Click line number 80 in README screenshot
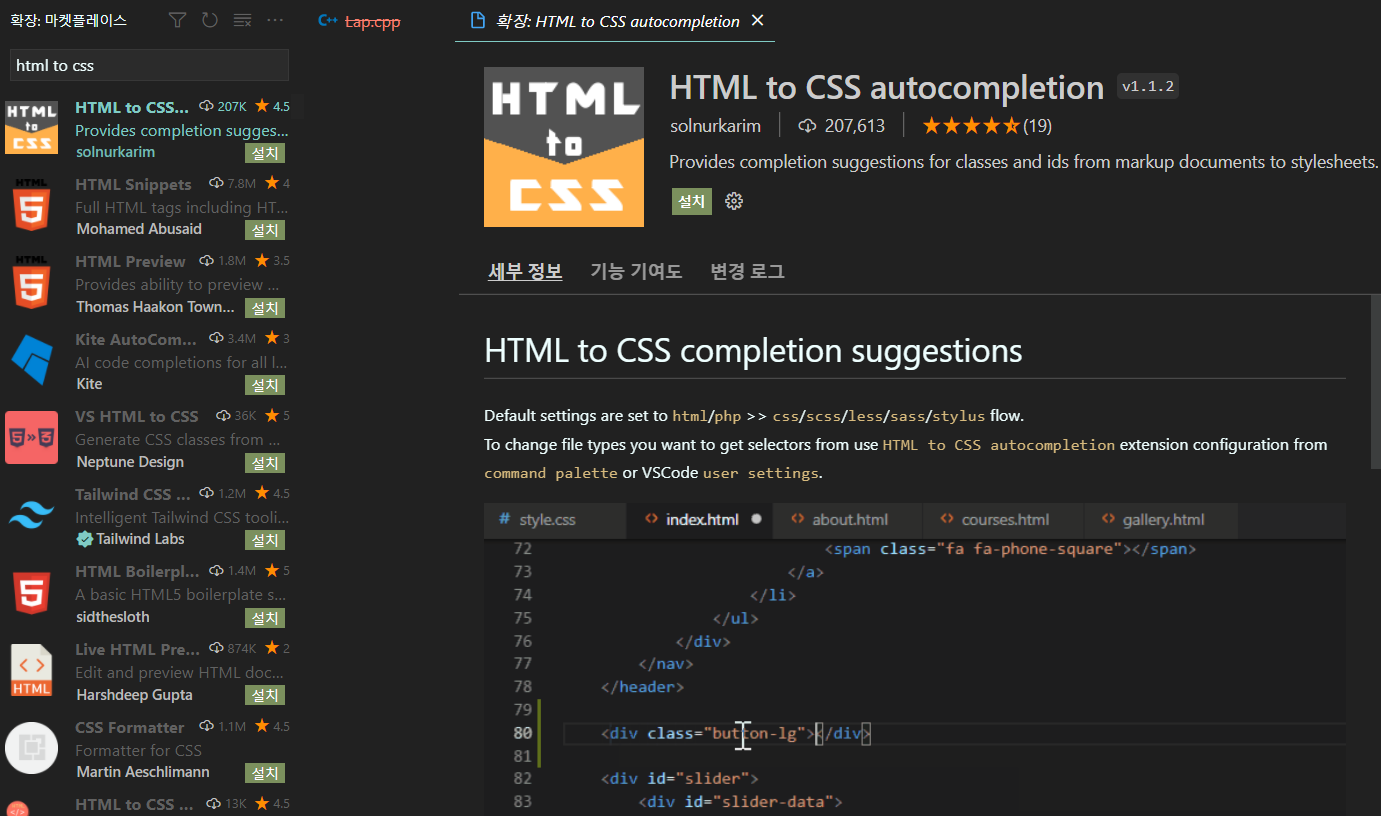Image resolution: width=1381 pixels, height=816 pixels. click(x=522, y=733)
